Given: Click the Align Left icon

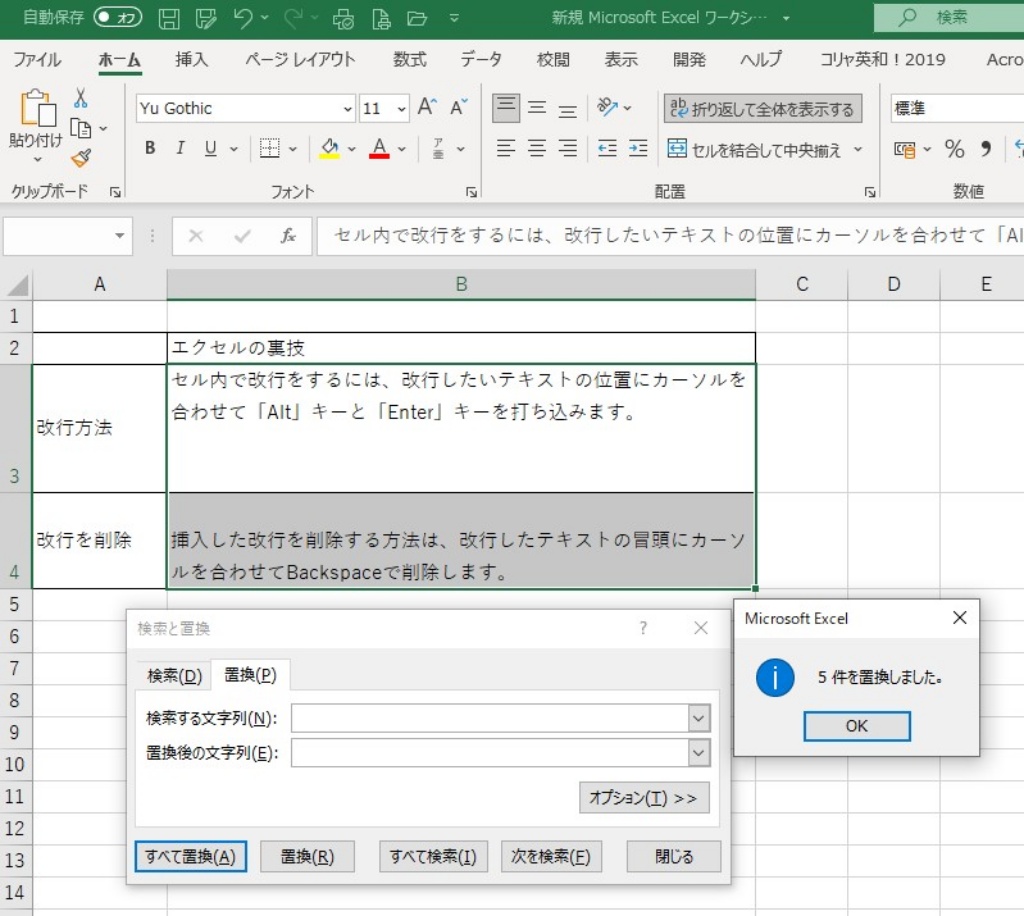Looking at the screenshot, I should click(x=505, y=149).
